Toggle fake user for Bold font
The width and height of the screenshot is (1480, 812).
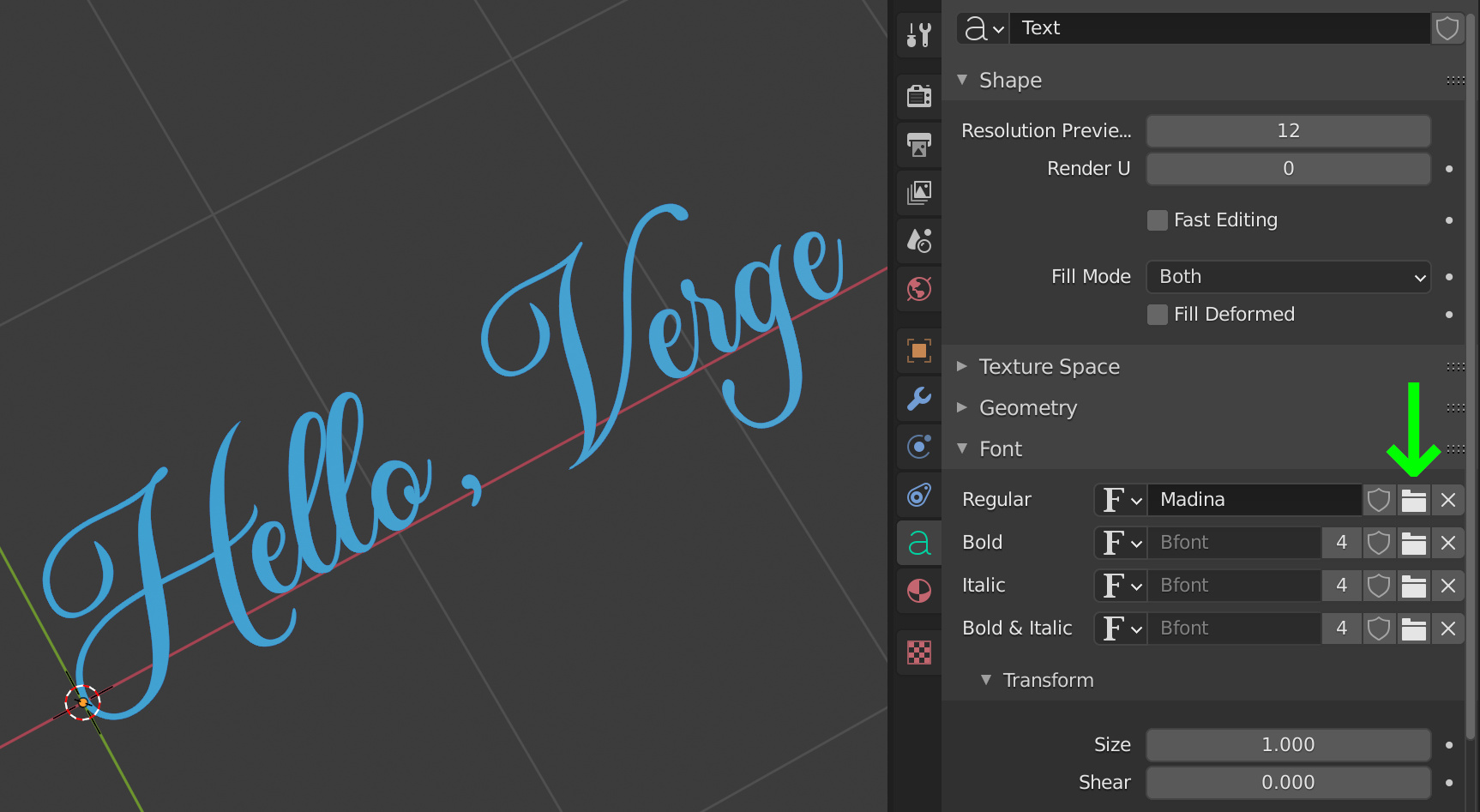tap(1379, 543)
